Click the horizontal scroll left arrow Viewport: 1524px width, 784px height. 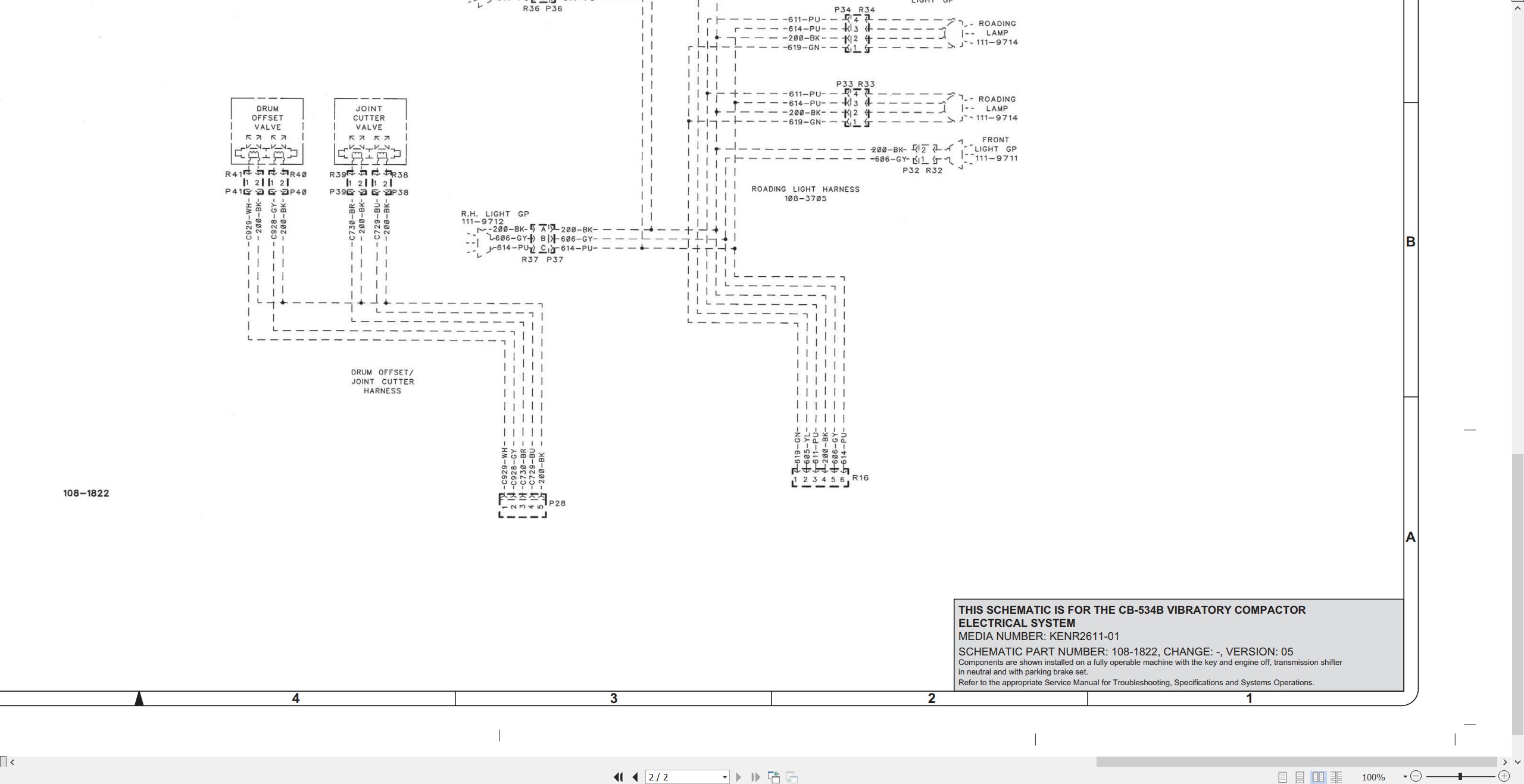tap(13, 762)
